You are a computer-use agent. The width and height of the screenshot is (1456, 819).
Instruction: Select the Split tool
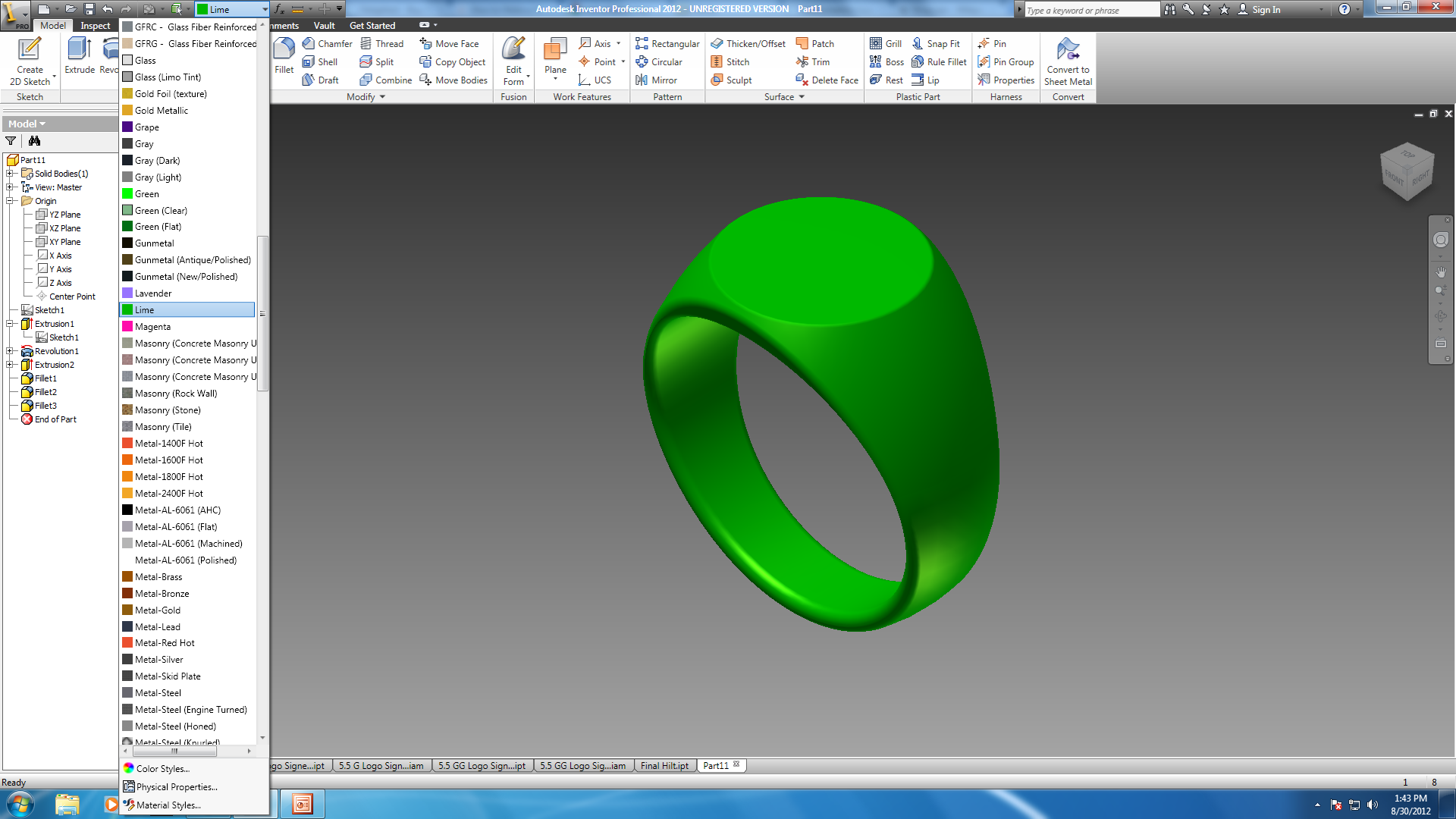tap(377, 62)
